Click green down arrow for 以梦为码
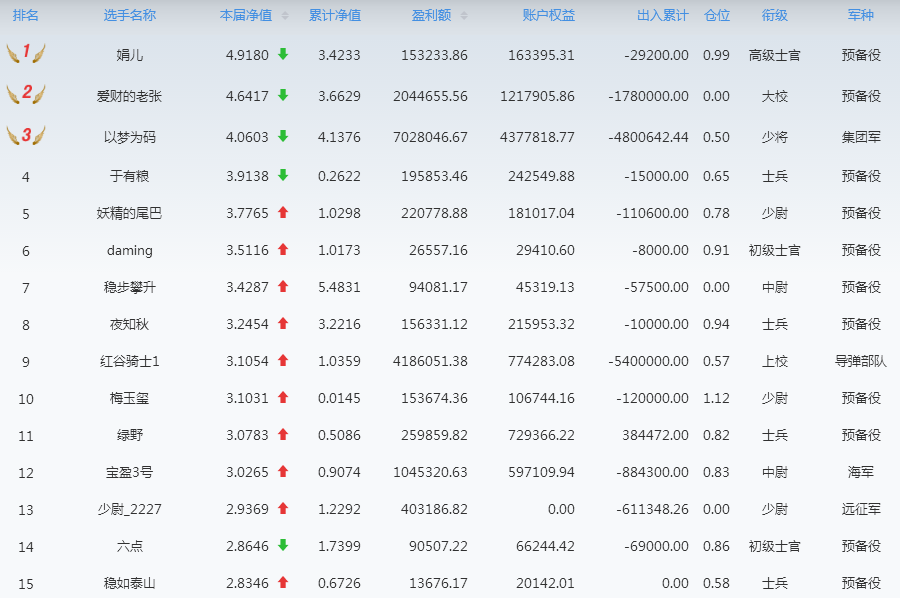 pos(283,136)
